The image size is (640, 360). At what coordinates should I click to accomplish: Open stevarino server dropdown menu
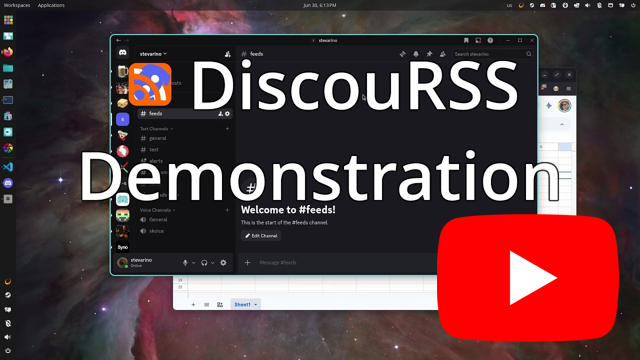point(153,54)
